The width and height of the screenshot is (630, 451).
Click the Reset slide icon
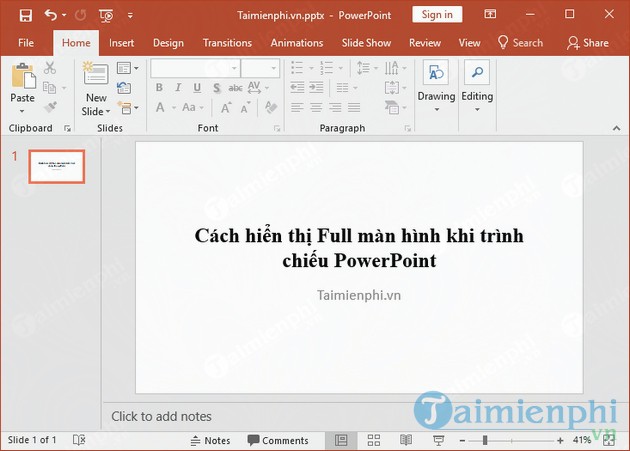(x=124, y=88)
